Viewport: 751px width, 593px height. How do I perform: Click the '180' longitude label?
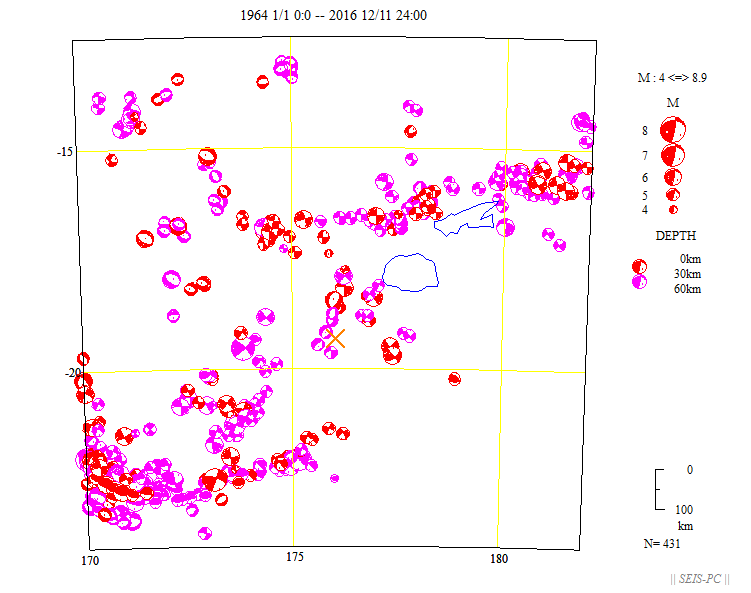tap(499, 559)
